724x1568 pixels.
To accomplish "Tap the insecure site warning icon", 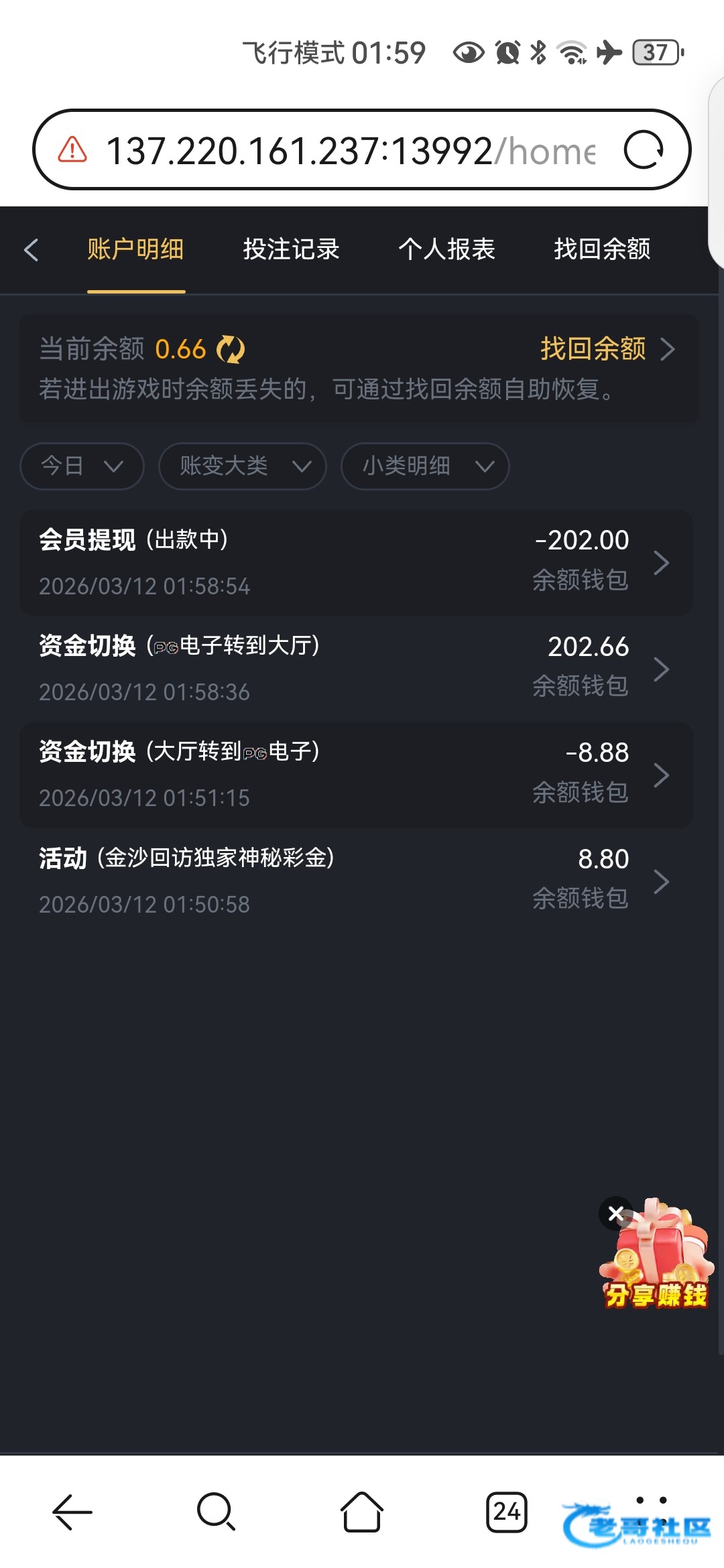I will click(x=72, y=150).
